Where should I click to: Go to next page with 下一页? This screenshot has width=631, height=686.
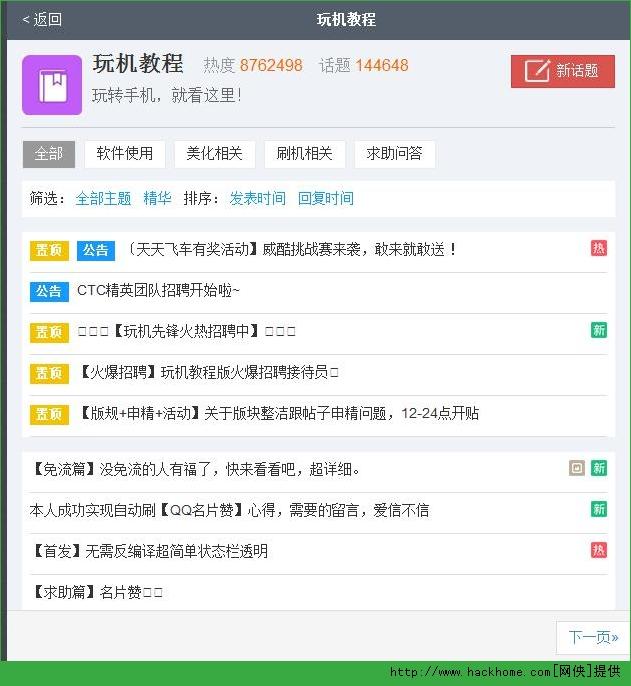pyautogui.click(x=592, y=637)
